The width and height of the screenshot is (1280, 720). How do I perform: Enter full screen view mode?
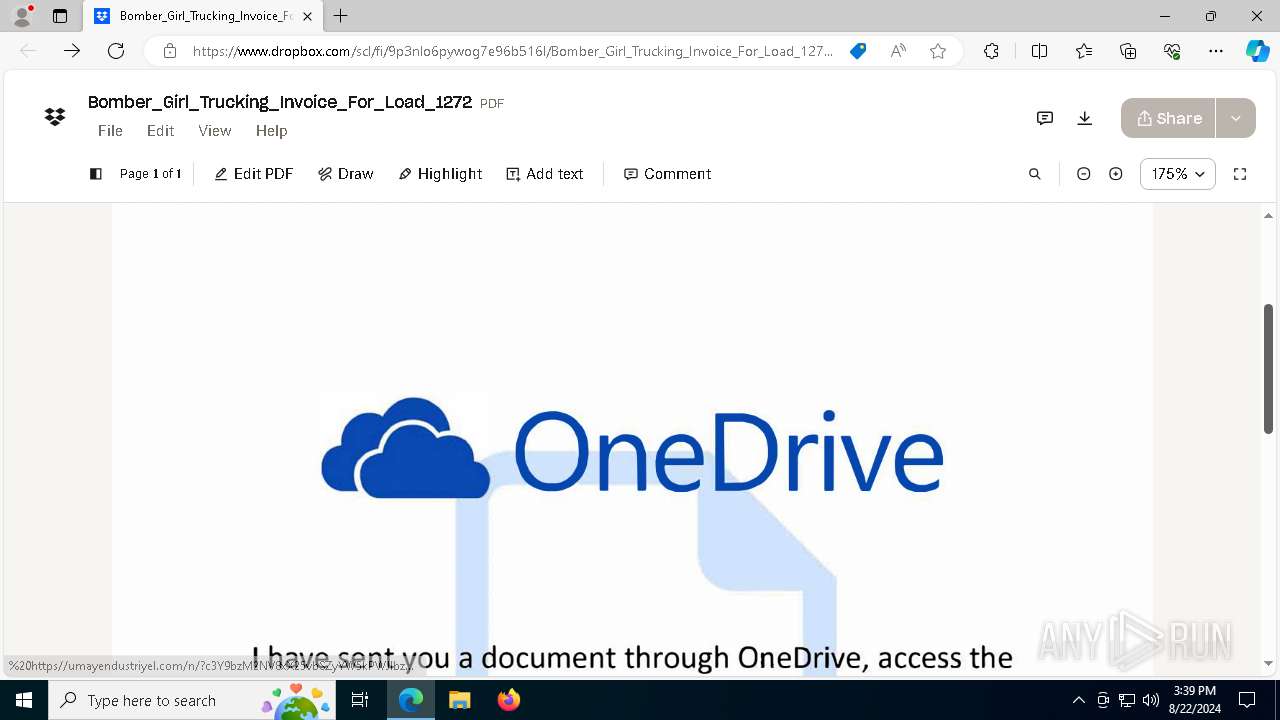click(x=1240, y=174)
